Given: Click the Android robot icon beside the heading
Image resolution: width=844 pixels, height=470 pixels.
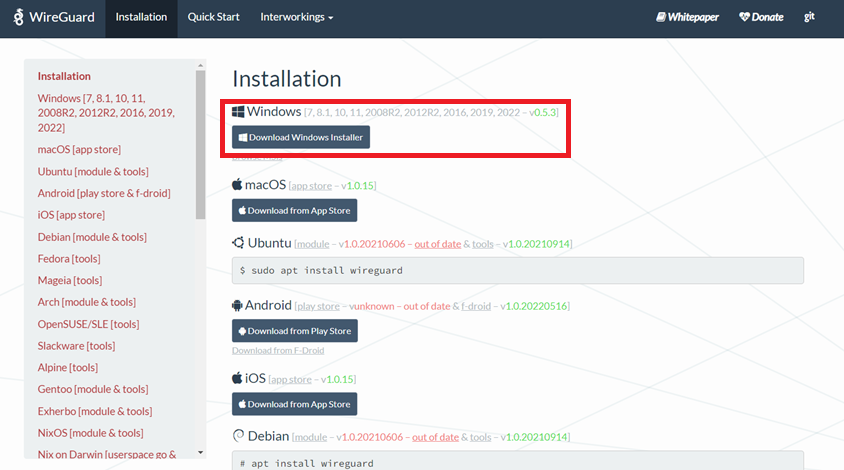Looking at the screenshot, I should pos(238,305).
